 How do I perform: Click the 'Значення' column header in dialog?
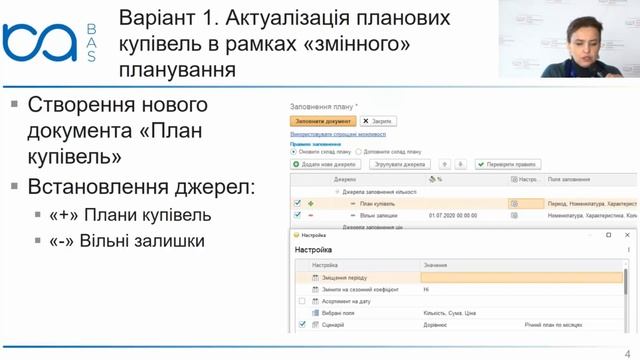[435, 265]
